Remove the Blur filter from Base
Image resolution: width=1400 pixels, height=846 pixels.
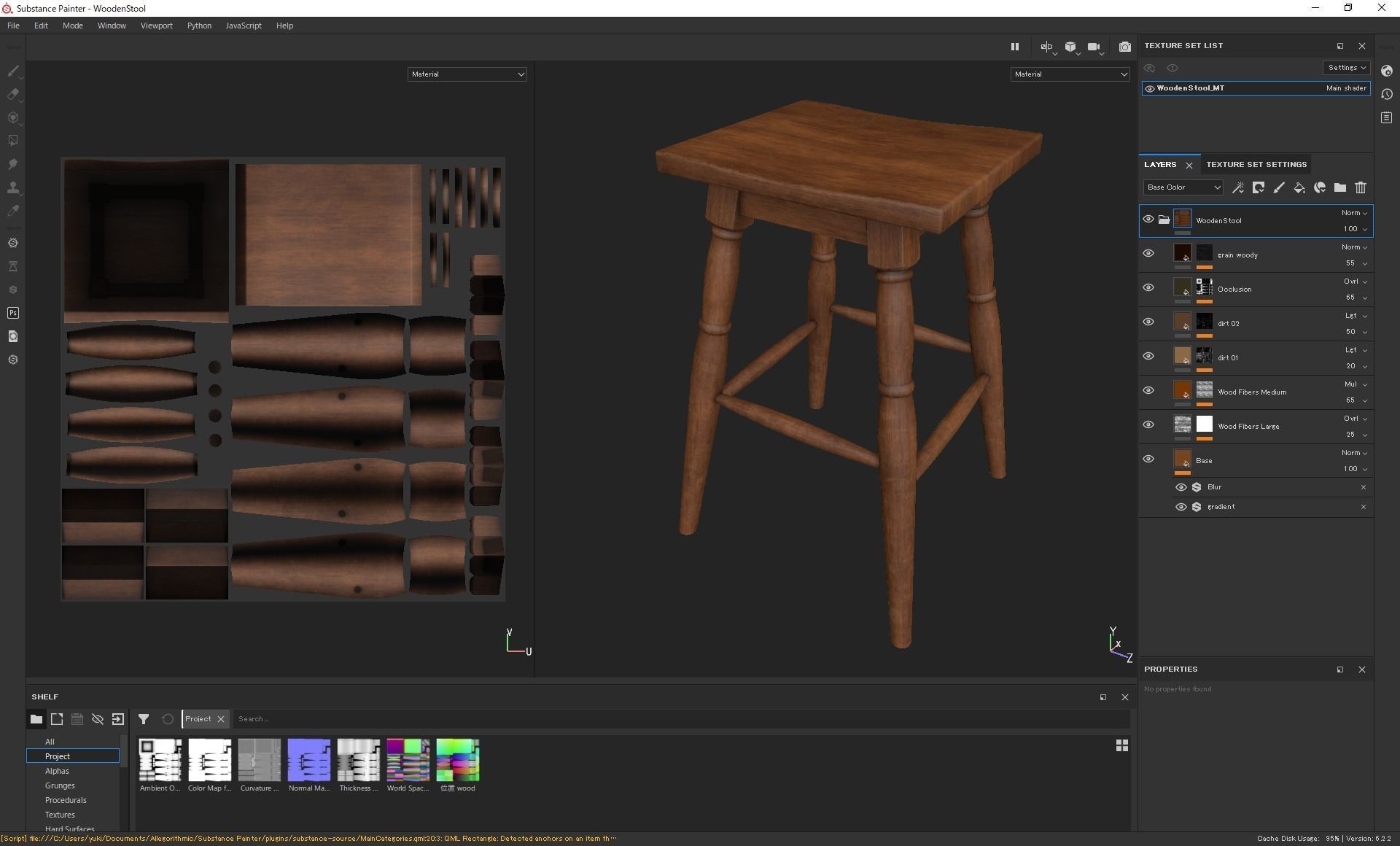(x=1364, y=487)
